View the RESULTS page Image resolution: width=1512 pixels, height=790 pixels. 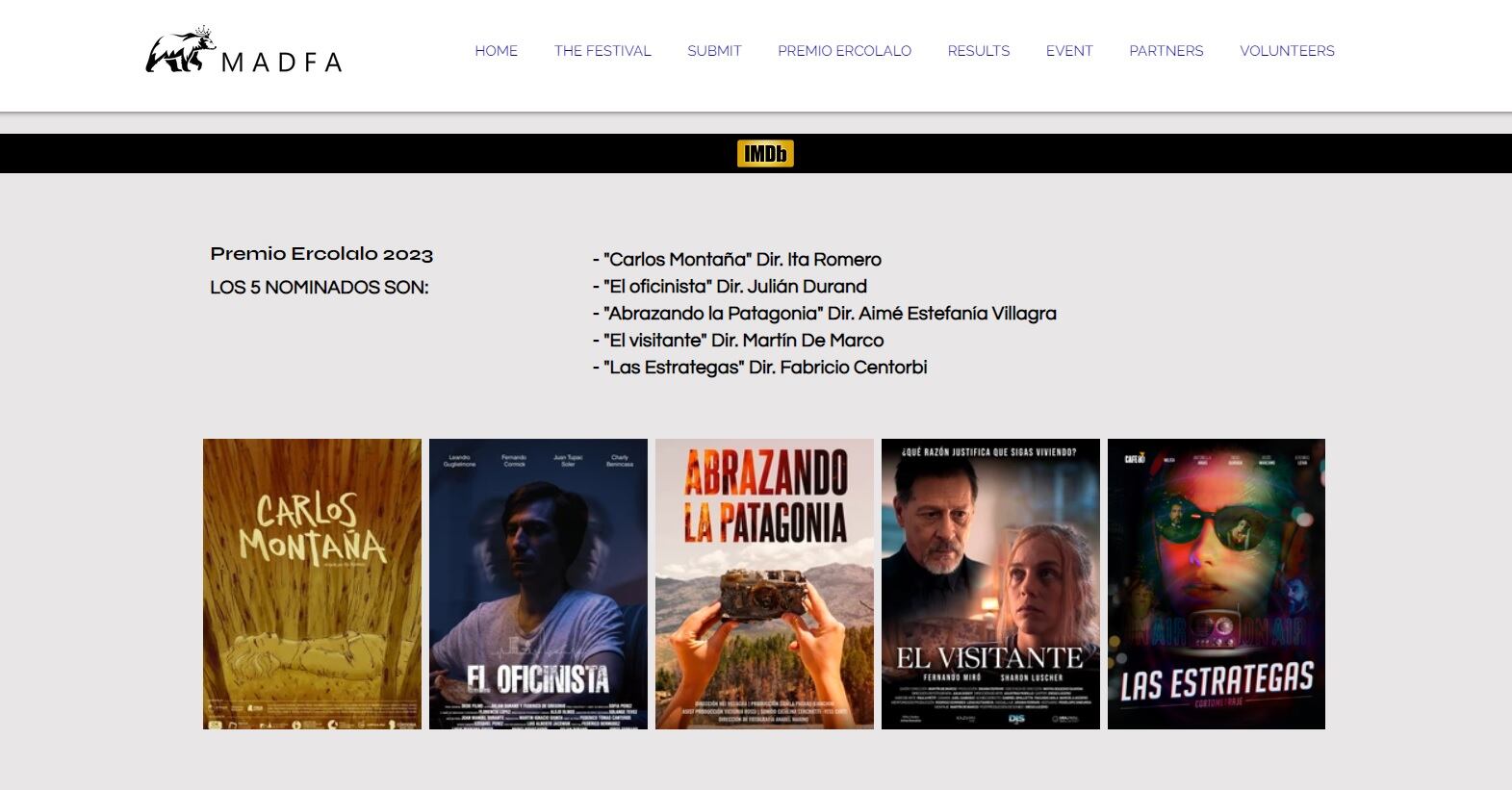(979, 51)
